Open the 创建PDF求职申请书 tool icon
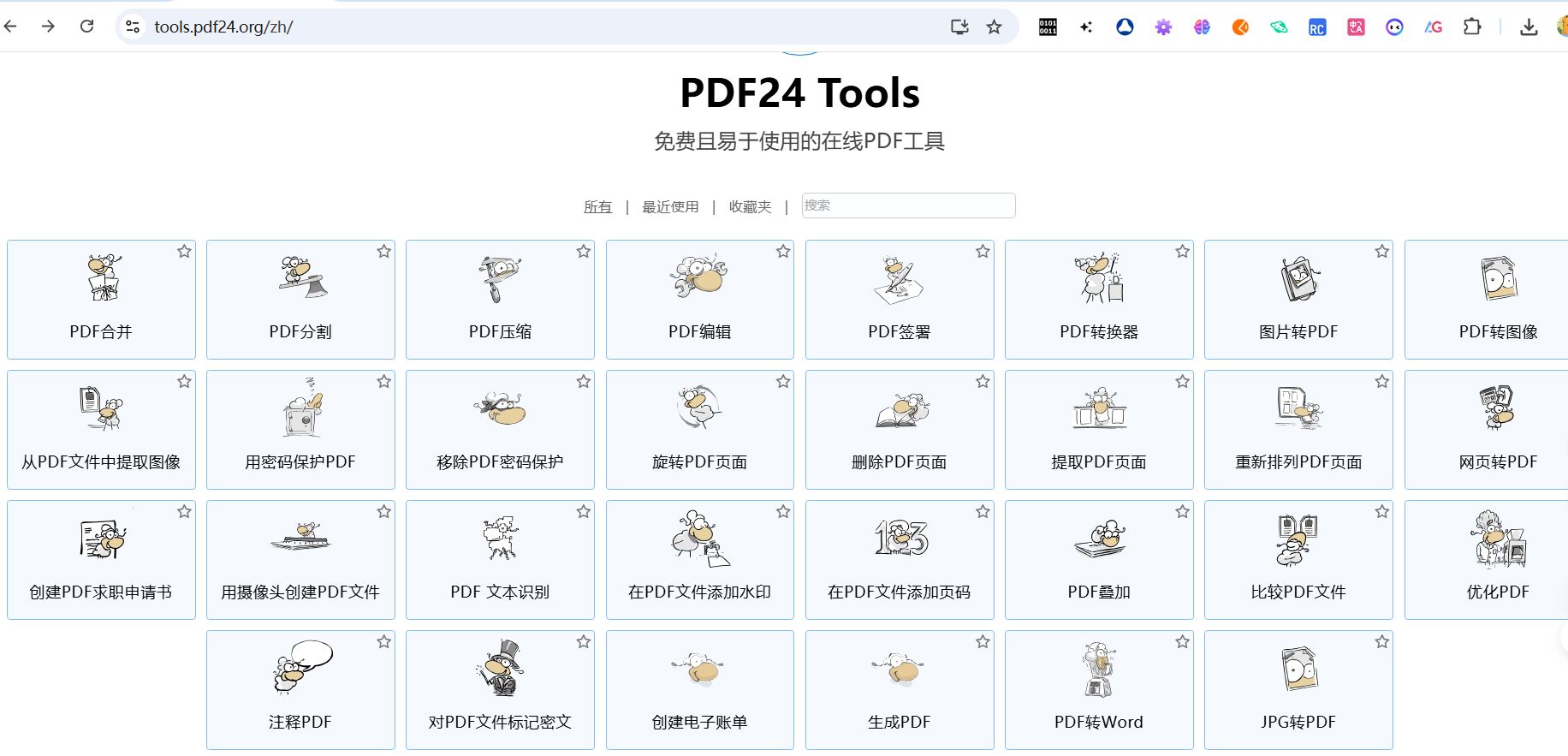Image resolution: width=1568 pixels, height=756 pixels. pyautogui.click(x=103, y=539)
